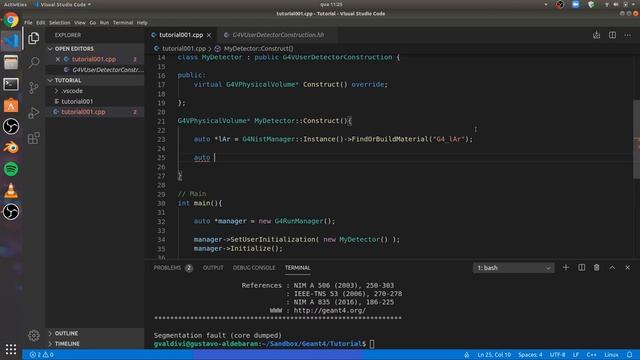Screen dimensions: 640x360
Task: Close the tutorial001.cpp editor tab
Action: (x=209, y=36)
